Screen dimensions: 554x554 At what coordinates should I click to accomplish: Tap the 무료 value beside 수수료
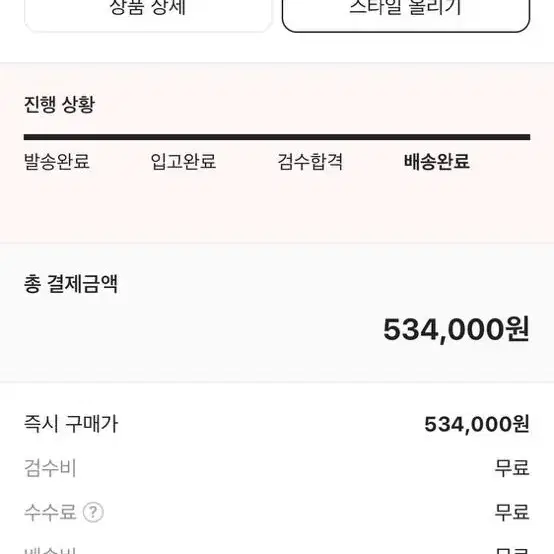click(512, 512)
